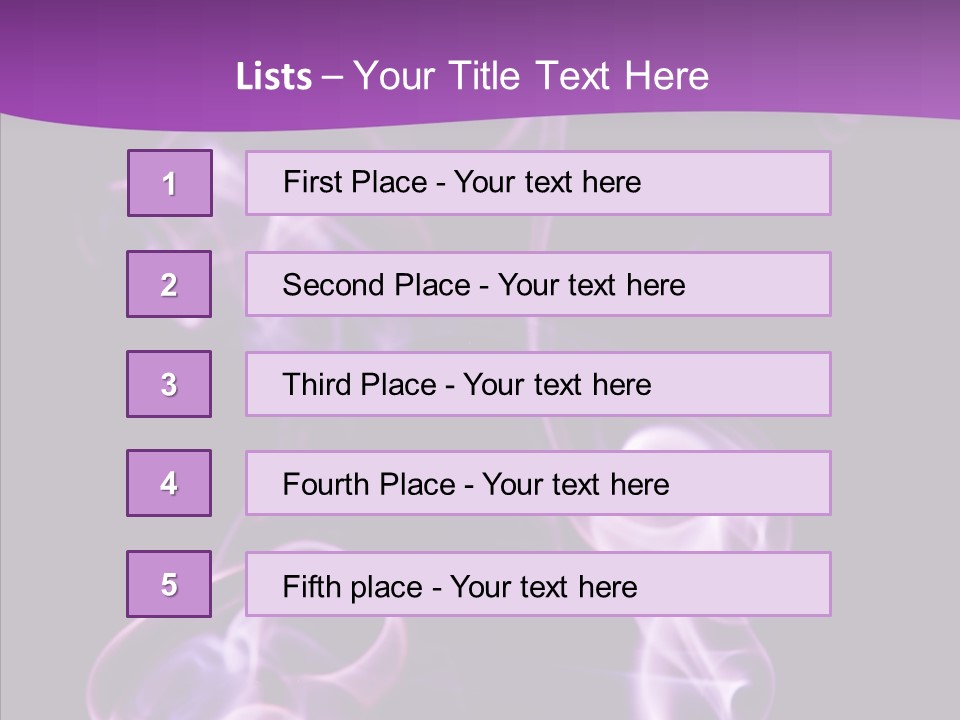The image size is (960, 720).
Task: Select the number 1 box
Action: [170, 183]
